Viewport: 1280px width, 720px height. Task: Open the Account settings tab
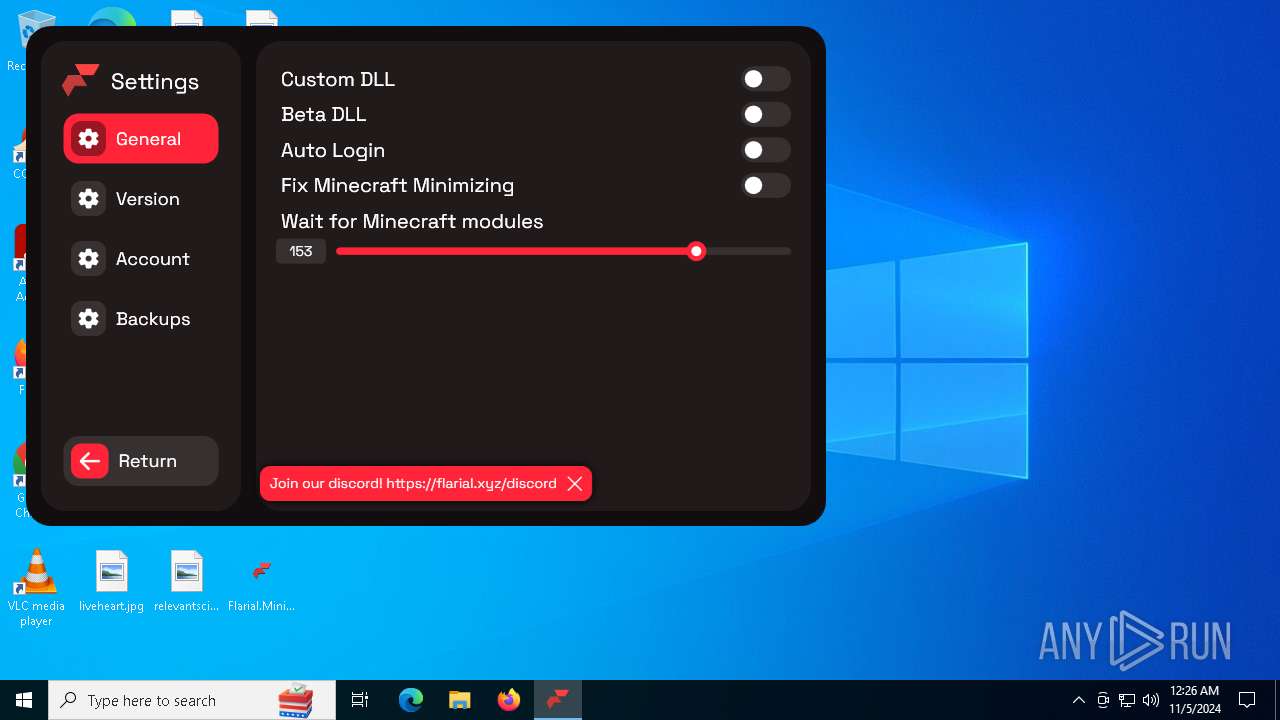(x=141, y=259)
